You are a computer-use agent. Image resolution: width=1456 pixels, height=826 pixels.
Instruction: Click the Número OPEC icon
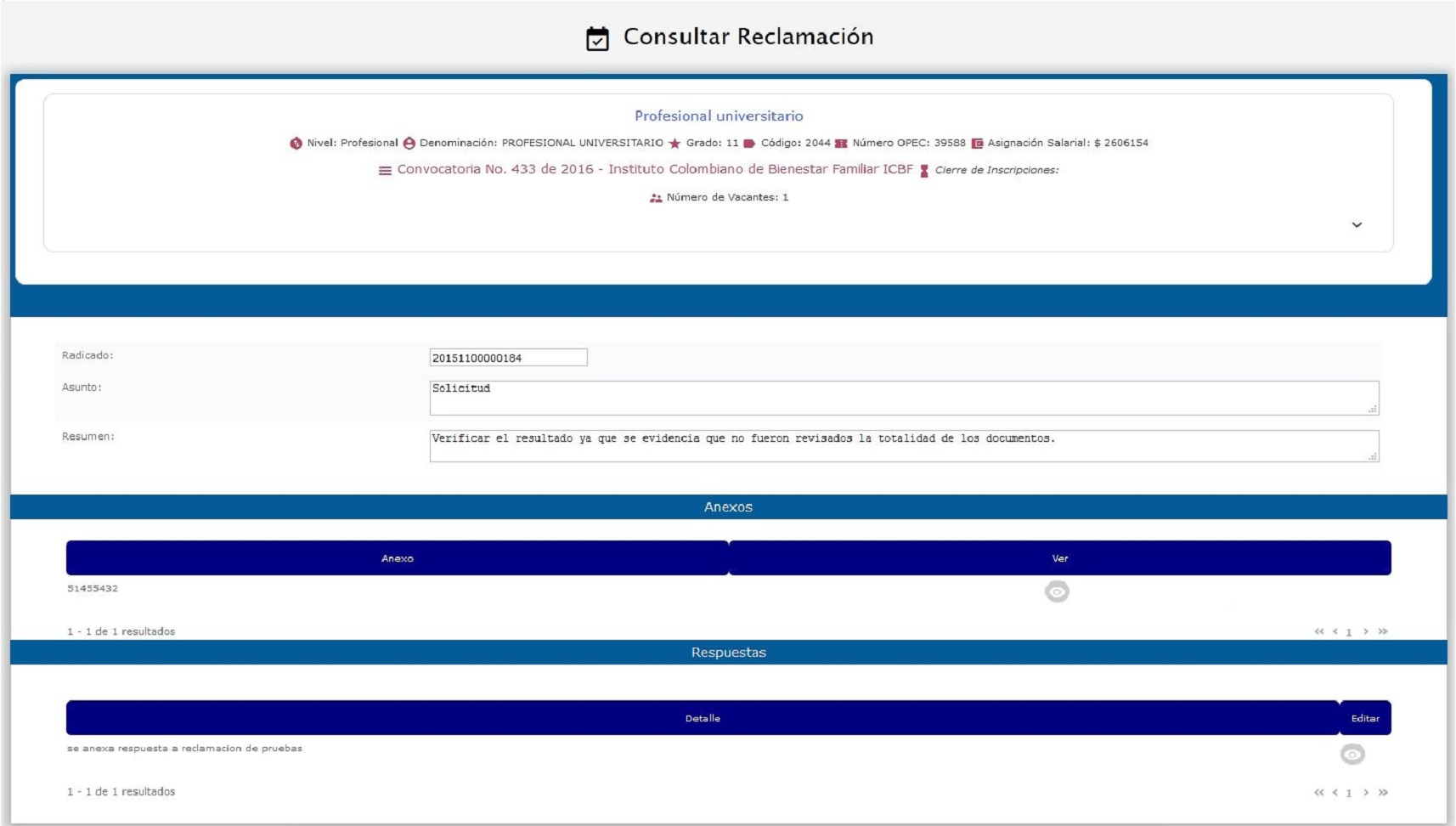[x=841, y=144]
